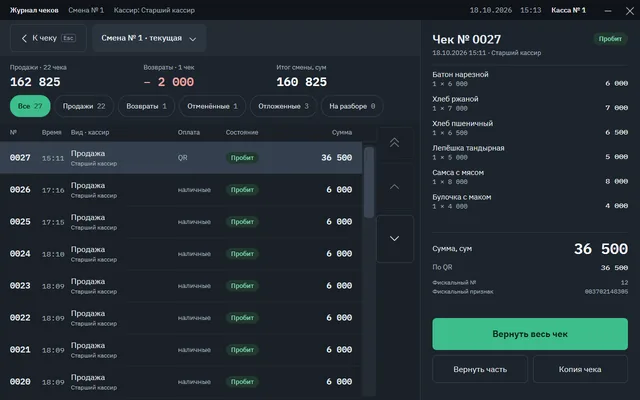Select the Все 27 filter chip

(x=30, y=106)
